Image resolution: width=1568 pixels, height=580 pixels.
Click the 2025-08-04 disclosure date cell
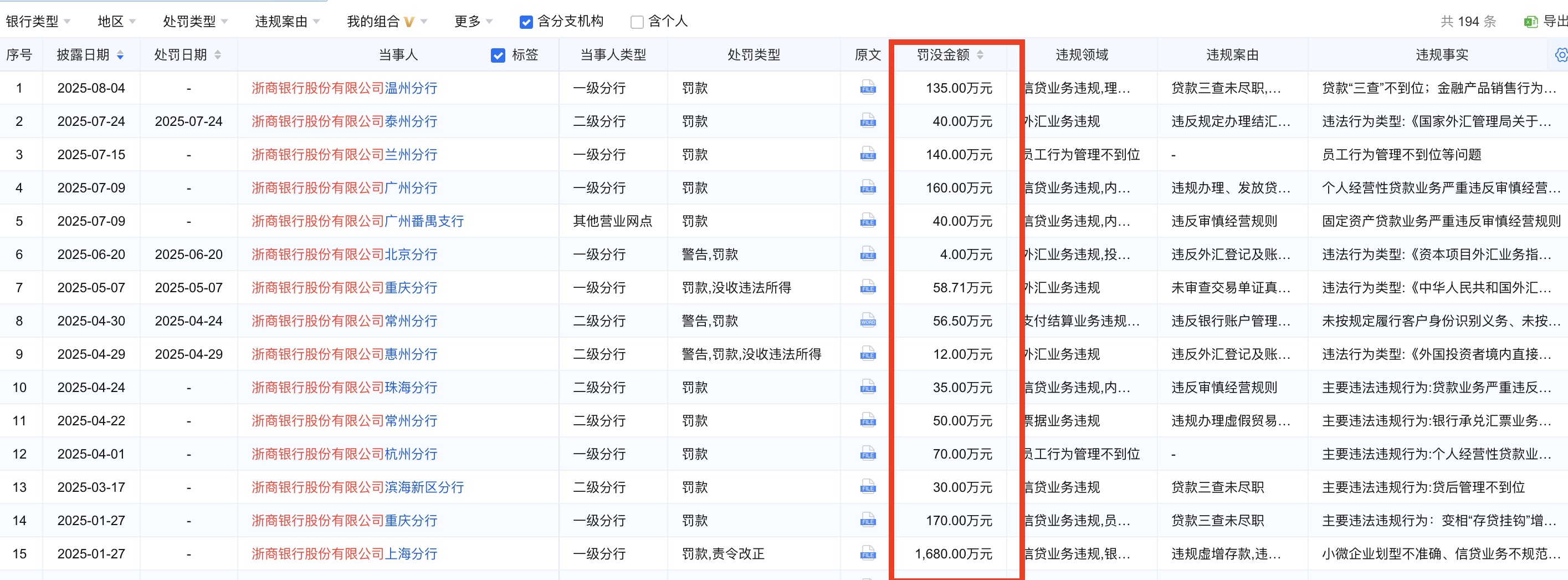pyautogui.click(x=91, y=88)
